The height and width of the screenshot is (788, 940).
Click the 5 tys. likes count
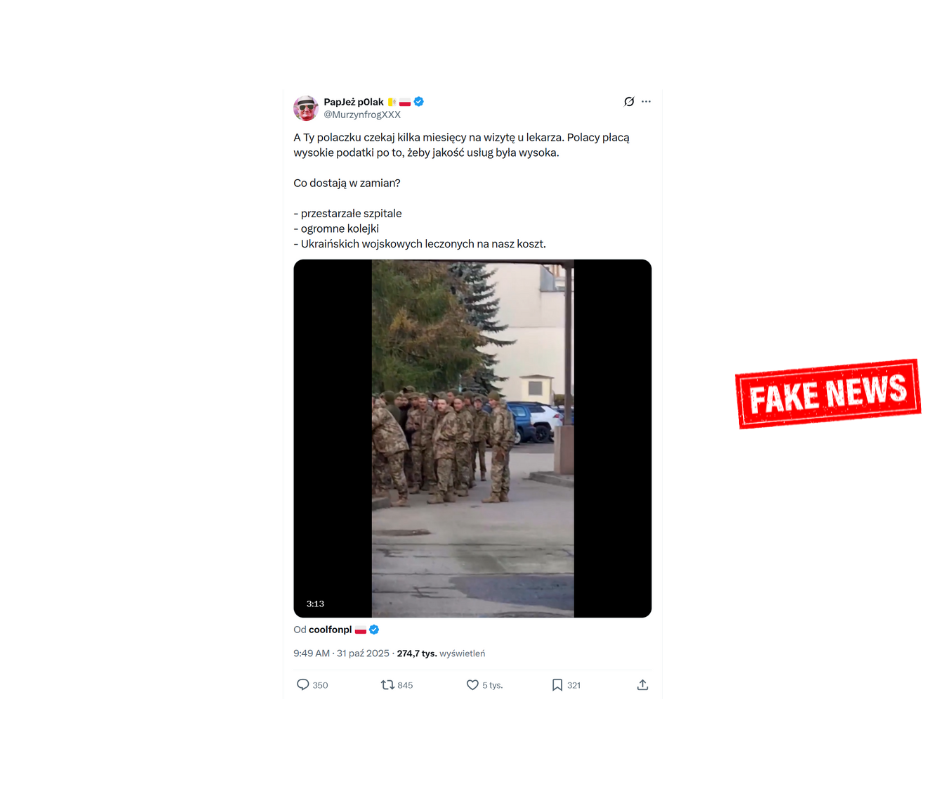493,685
